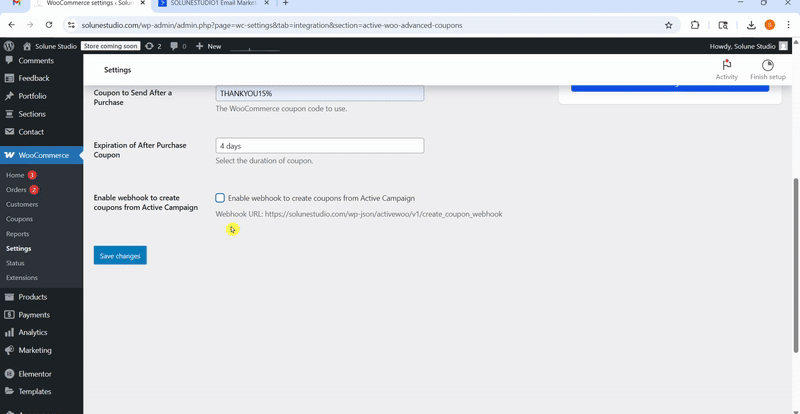View site information icon in address bar

(71, 25)
